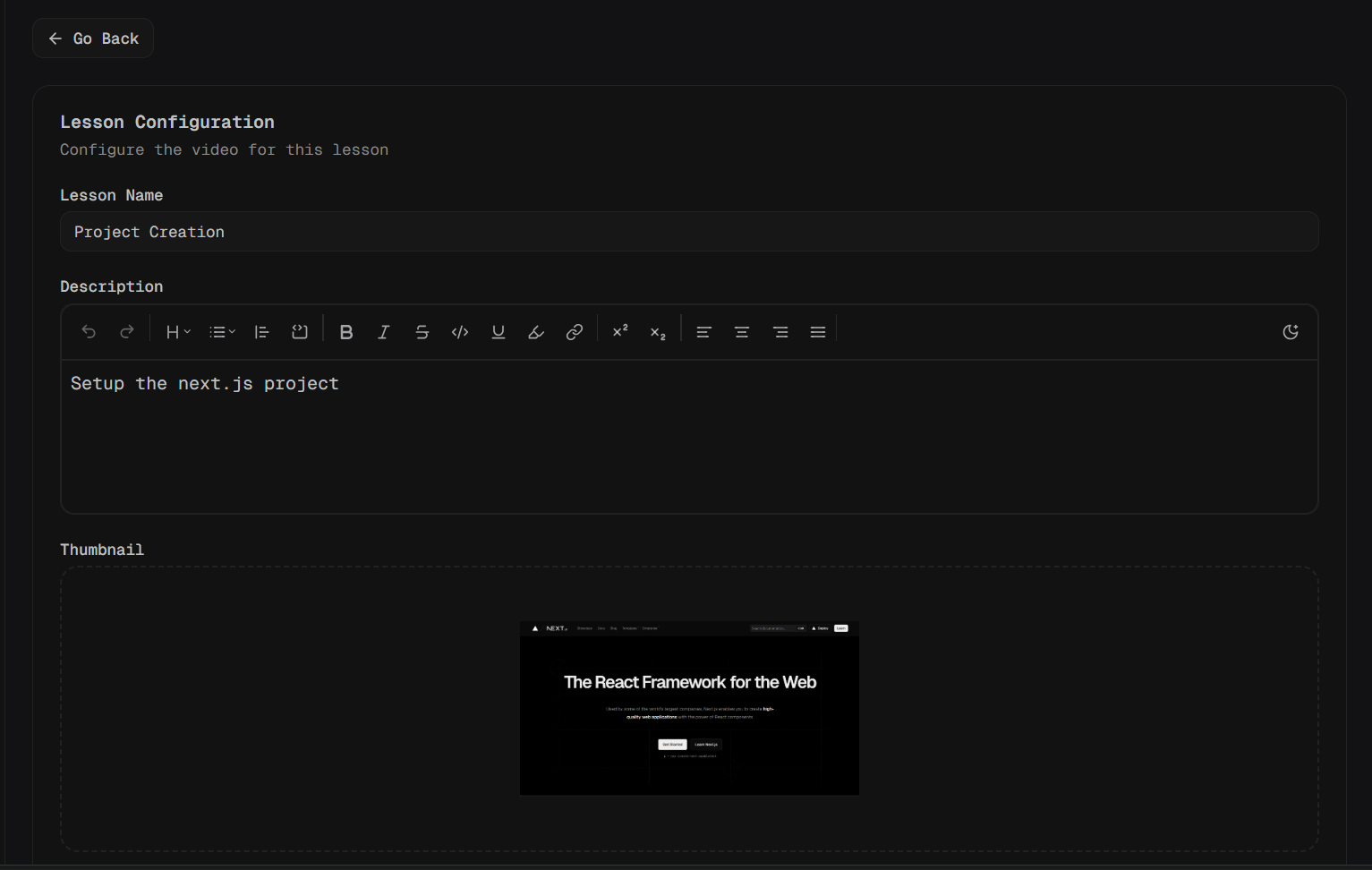Select the highlighter tool
This screenshot has width=1372, height=870.
(x=536, y=332)
